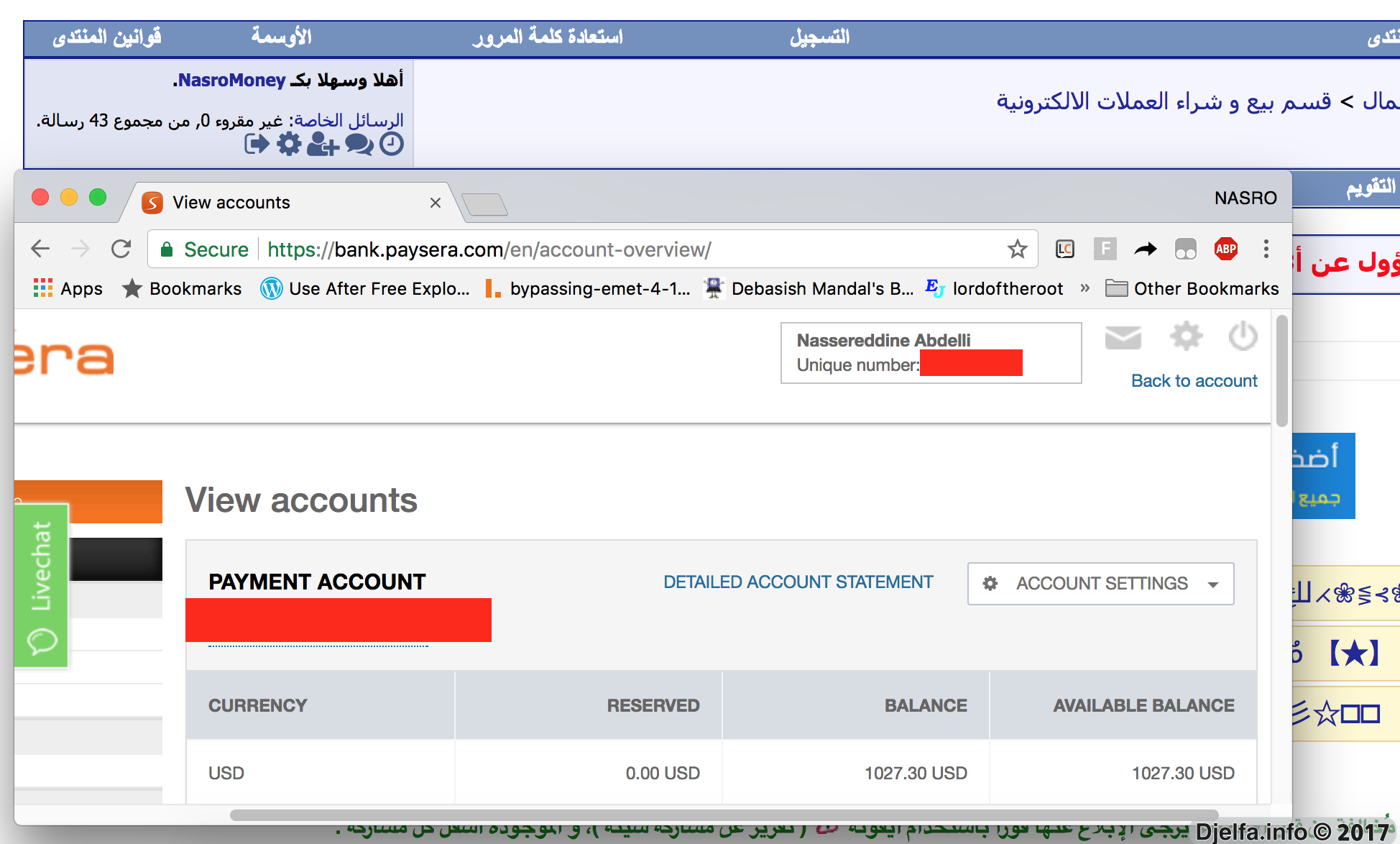The width and height of the screenshot is (1400, 844).
Task: Click the F extension icon
Action: [x=1105, y=249]
